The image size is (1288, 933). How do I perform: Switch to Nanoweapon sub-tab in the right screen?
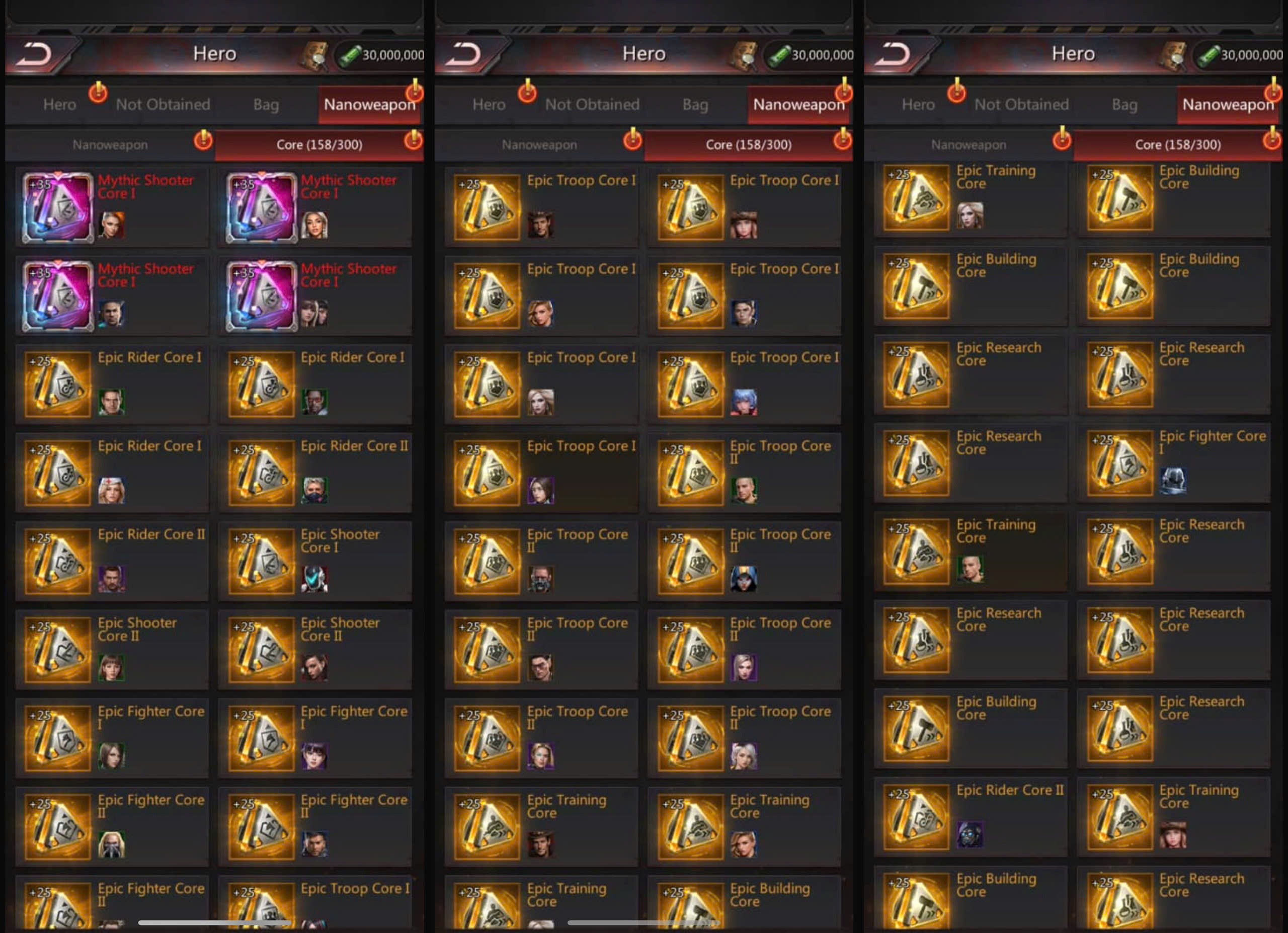pos(969,145)
